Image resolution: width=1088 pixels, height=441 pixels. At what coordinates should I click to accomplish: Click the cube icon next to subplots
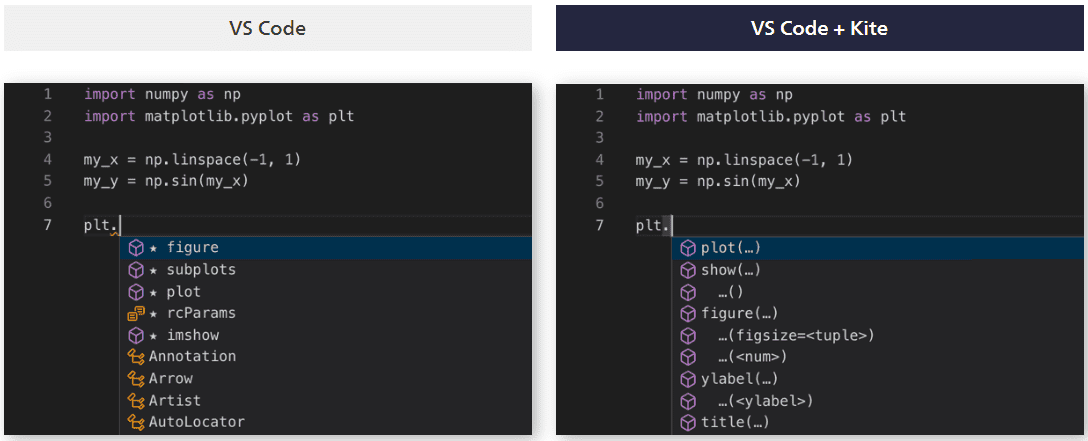click(x=136, y=270)
